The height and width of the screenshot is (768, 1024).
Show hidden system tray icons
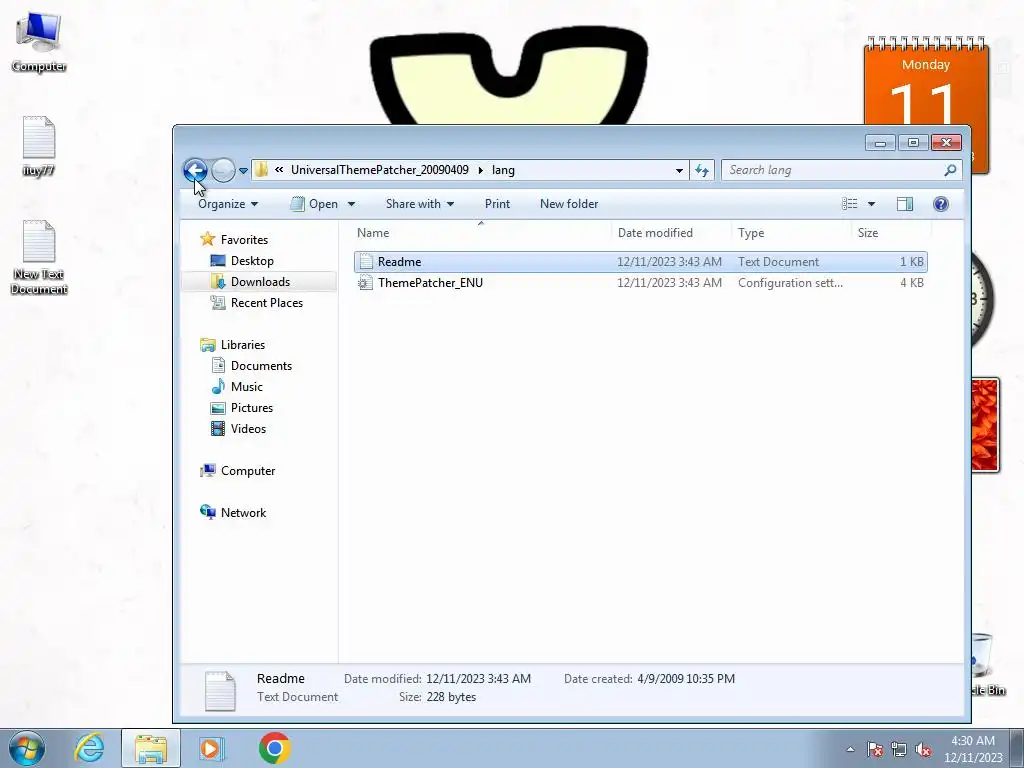point(850,749)
